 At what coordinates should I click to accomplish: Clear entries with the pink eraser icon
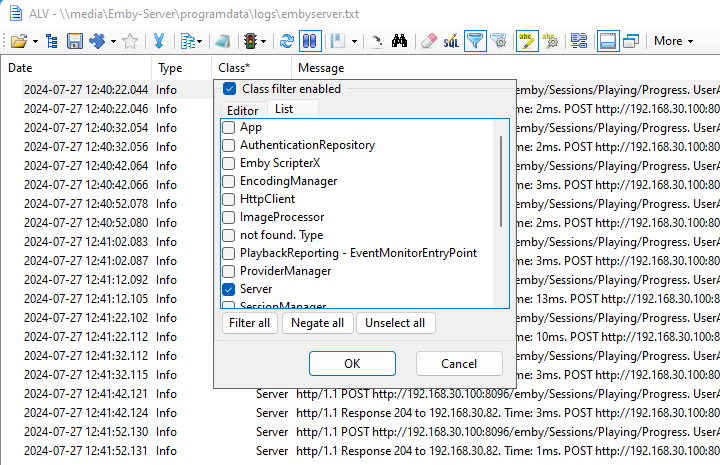[x=429, y=41]
